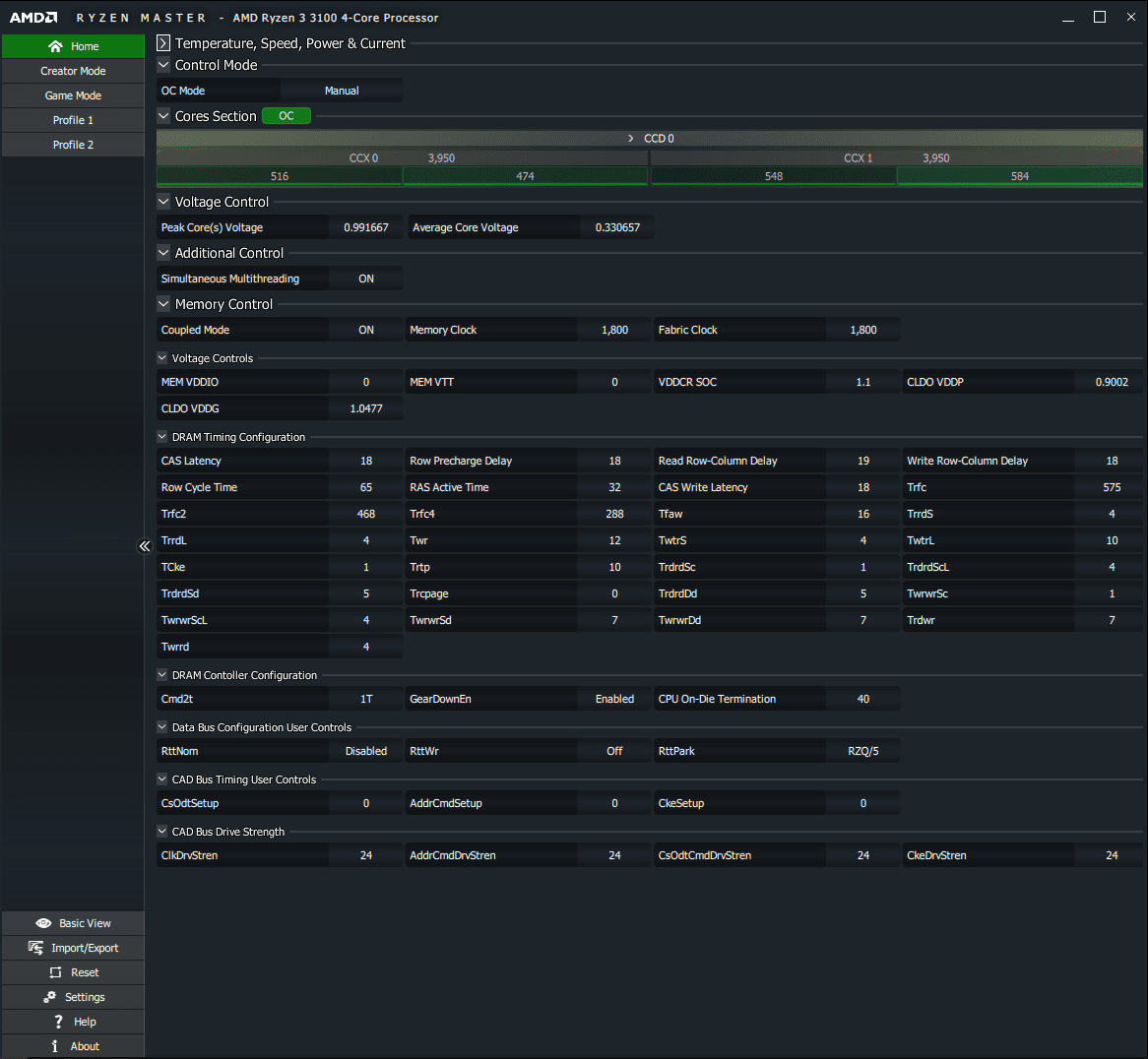Change RttPark RZQ/5 value
The height and width of the screenshot is (1059, 1148).
pos(863,751)
